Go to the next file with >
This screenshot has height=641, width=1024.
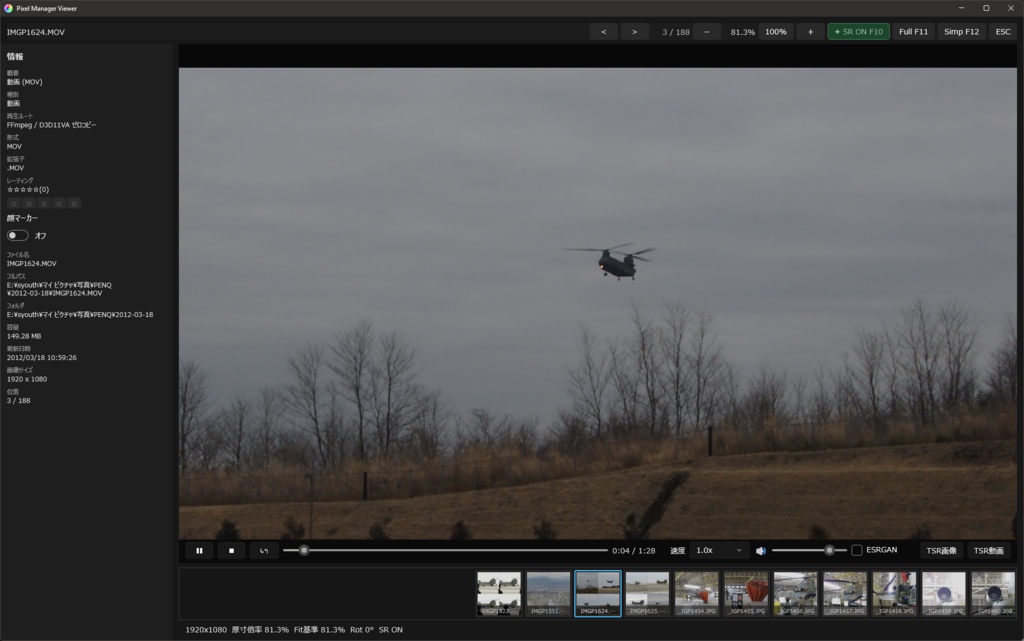click(x=634, y=31)
